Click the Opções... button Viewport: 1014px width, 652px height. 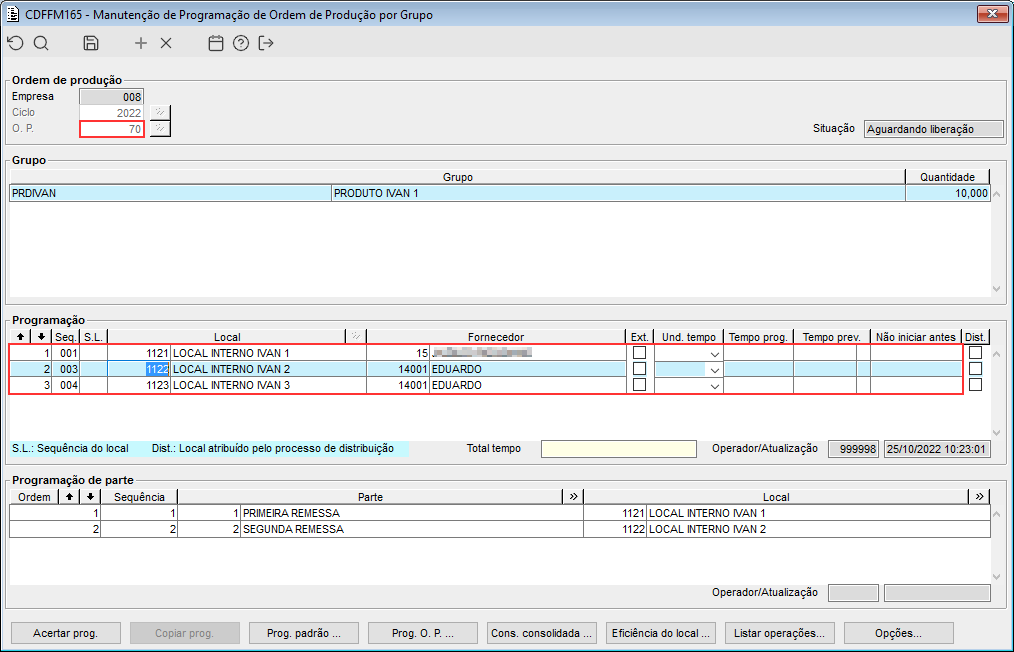(x=899, y=633)
